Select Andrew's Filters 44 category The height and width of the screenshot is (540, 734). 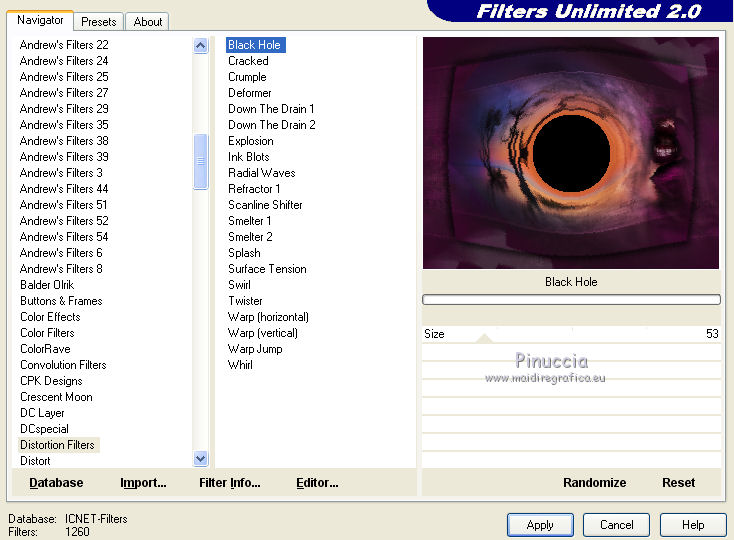pyautogui.click(x=64, y=189)
